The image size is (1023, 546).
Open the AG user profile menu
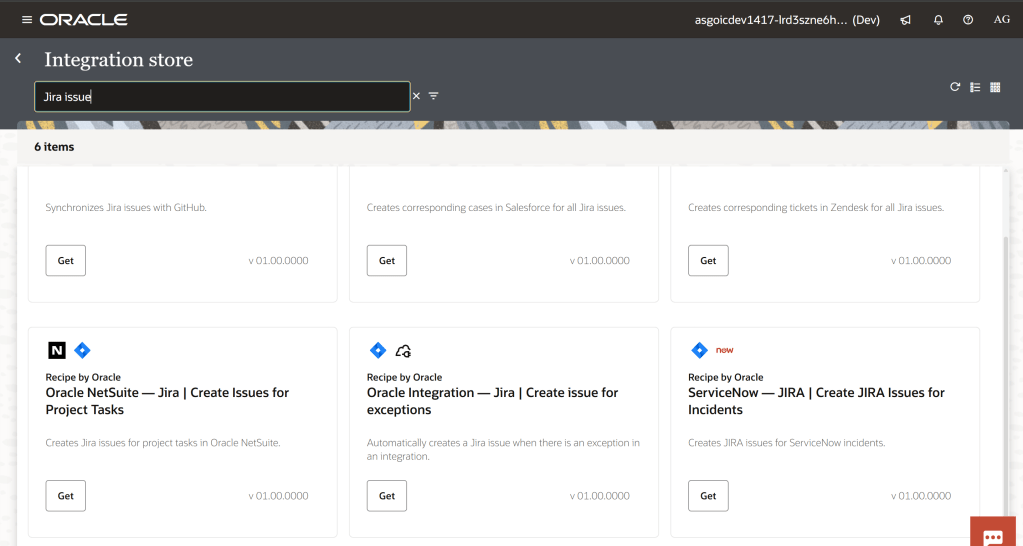[1001, 20]
